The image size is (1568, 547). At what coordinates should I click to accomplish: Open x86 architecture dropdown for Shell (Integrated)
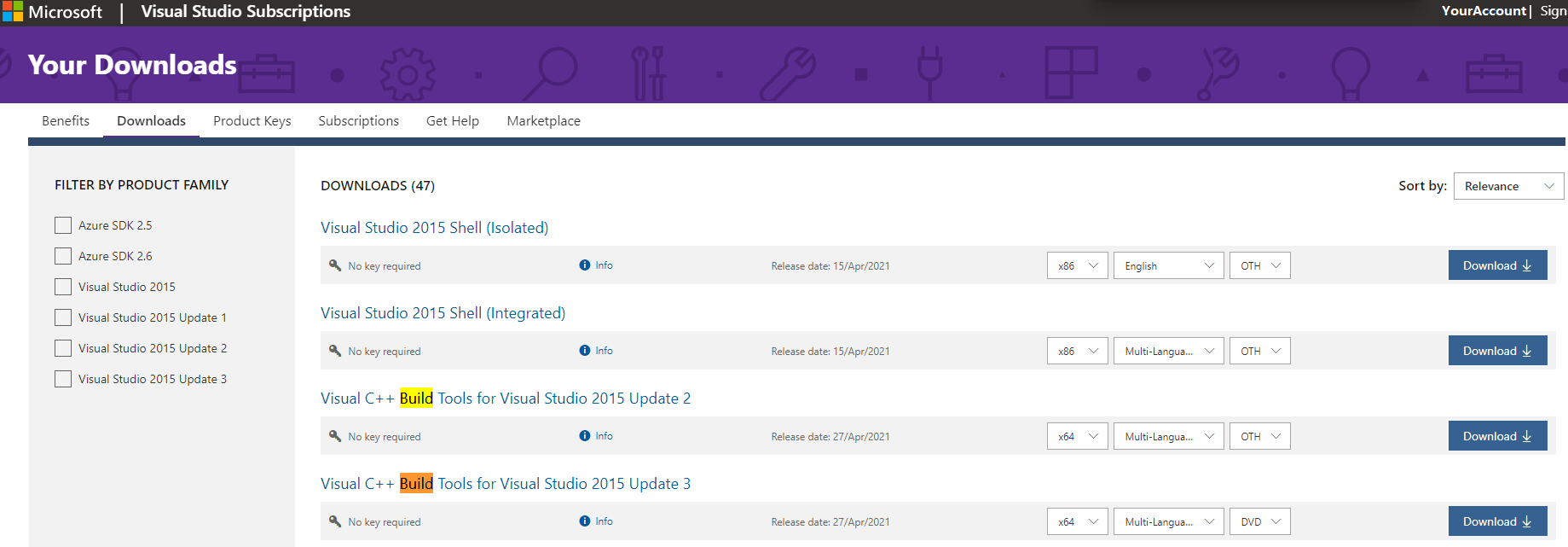[x=1078, y=351]
